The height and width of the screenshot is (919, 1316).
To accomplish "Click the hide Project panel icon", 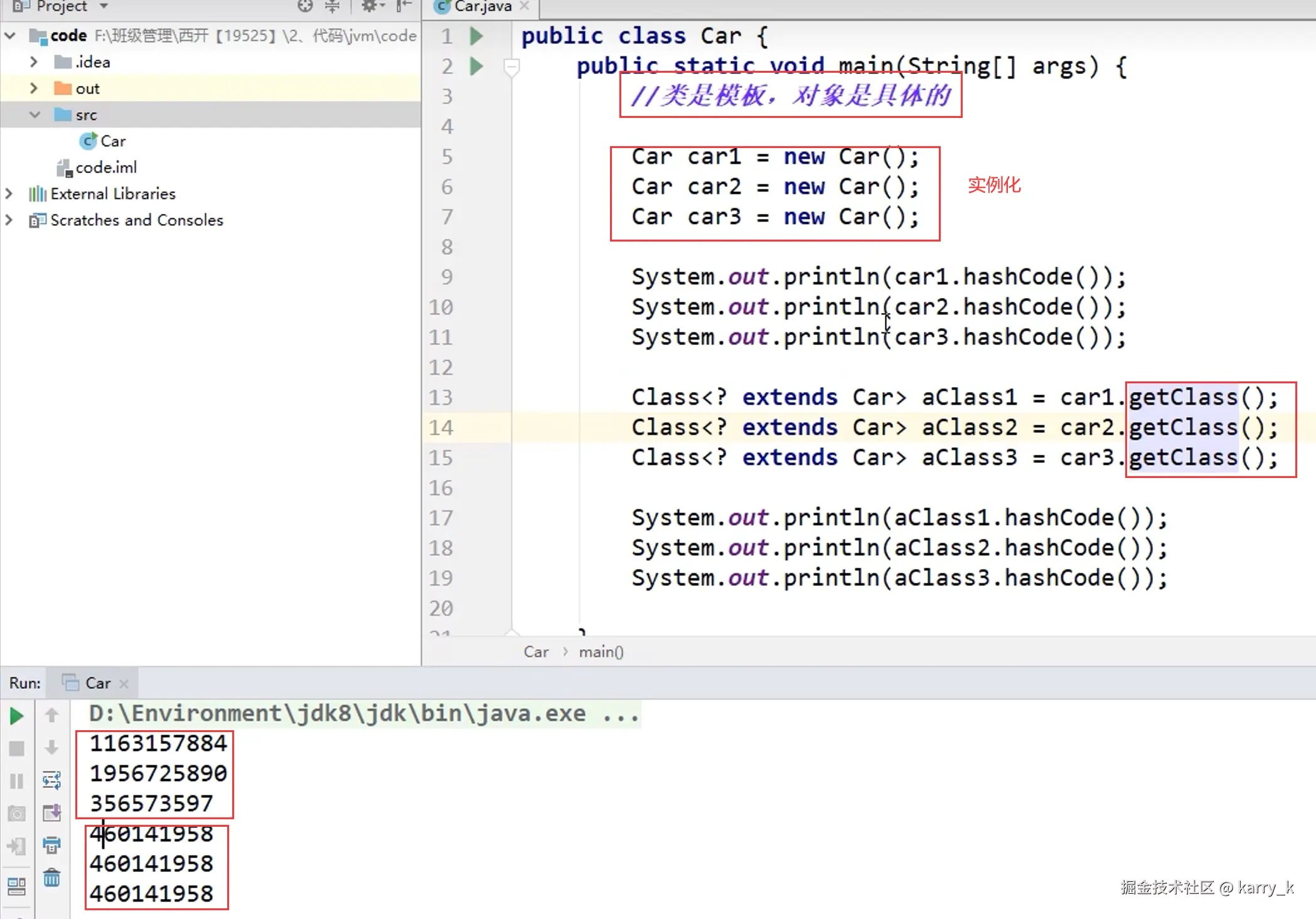I will tap(404, 6).
